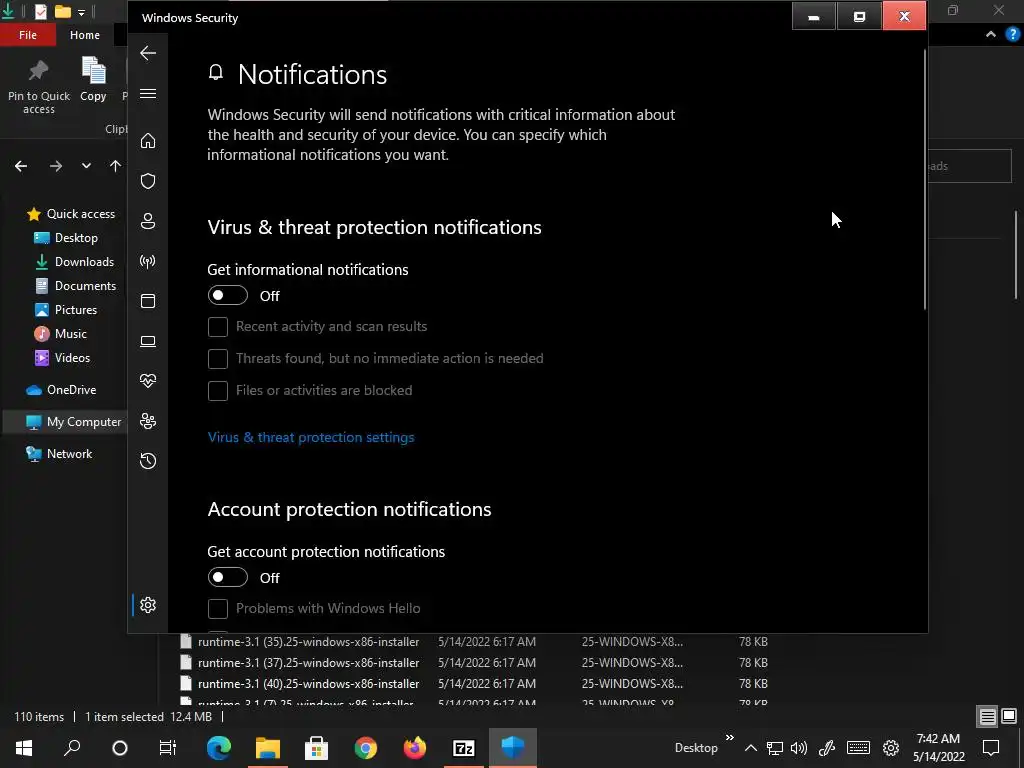1024x768 pixels.
Task: Show hidden system tray icons
Action: pyautogui.click(x=751, y=748)
